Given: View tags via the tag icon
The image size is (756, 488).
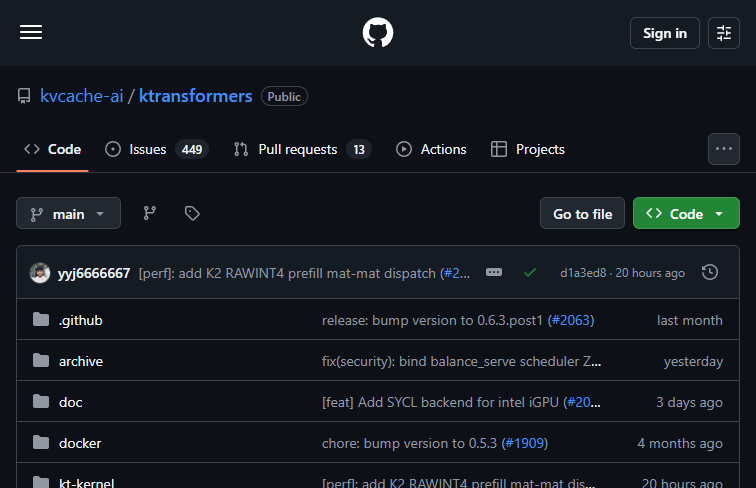Looking at the screenshot, I should point(192,213).
